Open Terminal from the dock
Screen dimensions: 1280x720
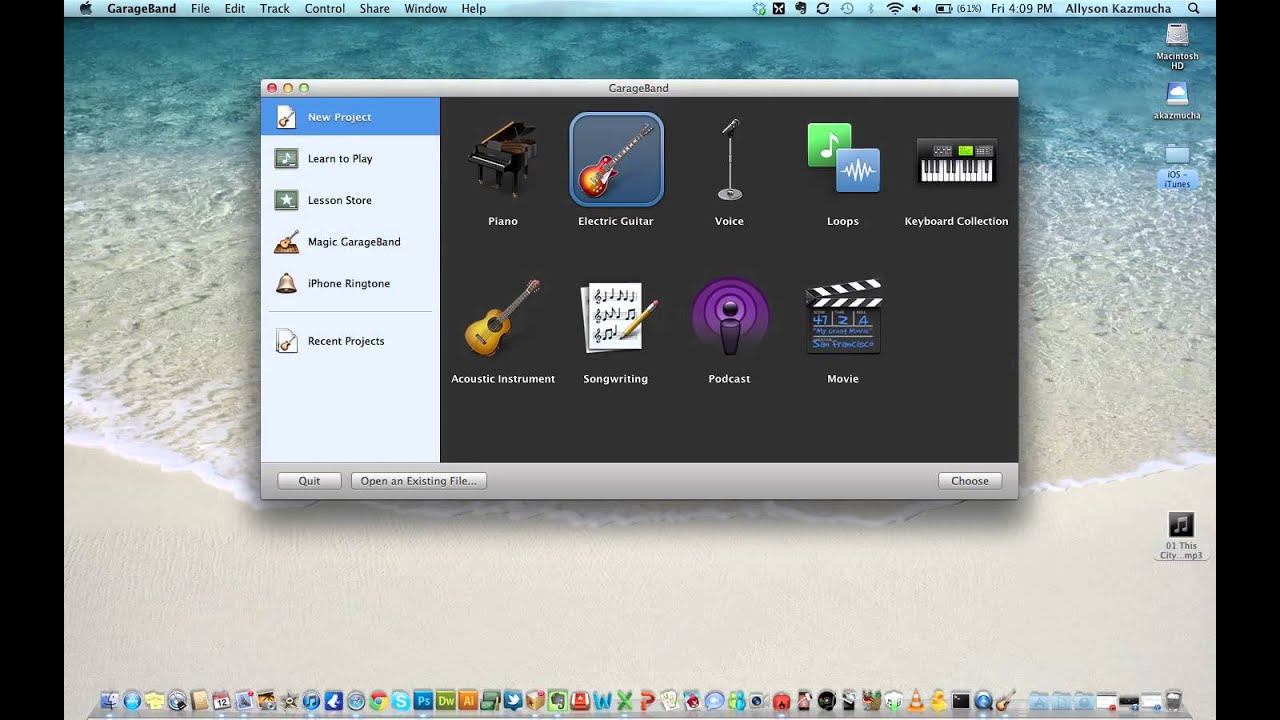pos(961,700)
